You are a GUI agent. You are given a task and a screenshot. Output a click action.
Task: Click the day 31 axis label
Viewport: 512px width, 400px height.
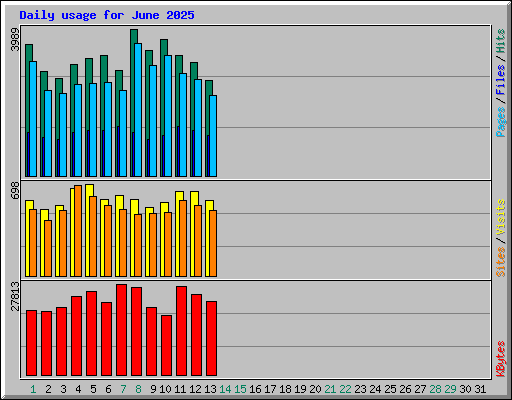click(x=480, y=389)
